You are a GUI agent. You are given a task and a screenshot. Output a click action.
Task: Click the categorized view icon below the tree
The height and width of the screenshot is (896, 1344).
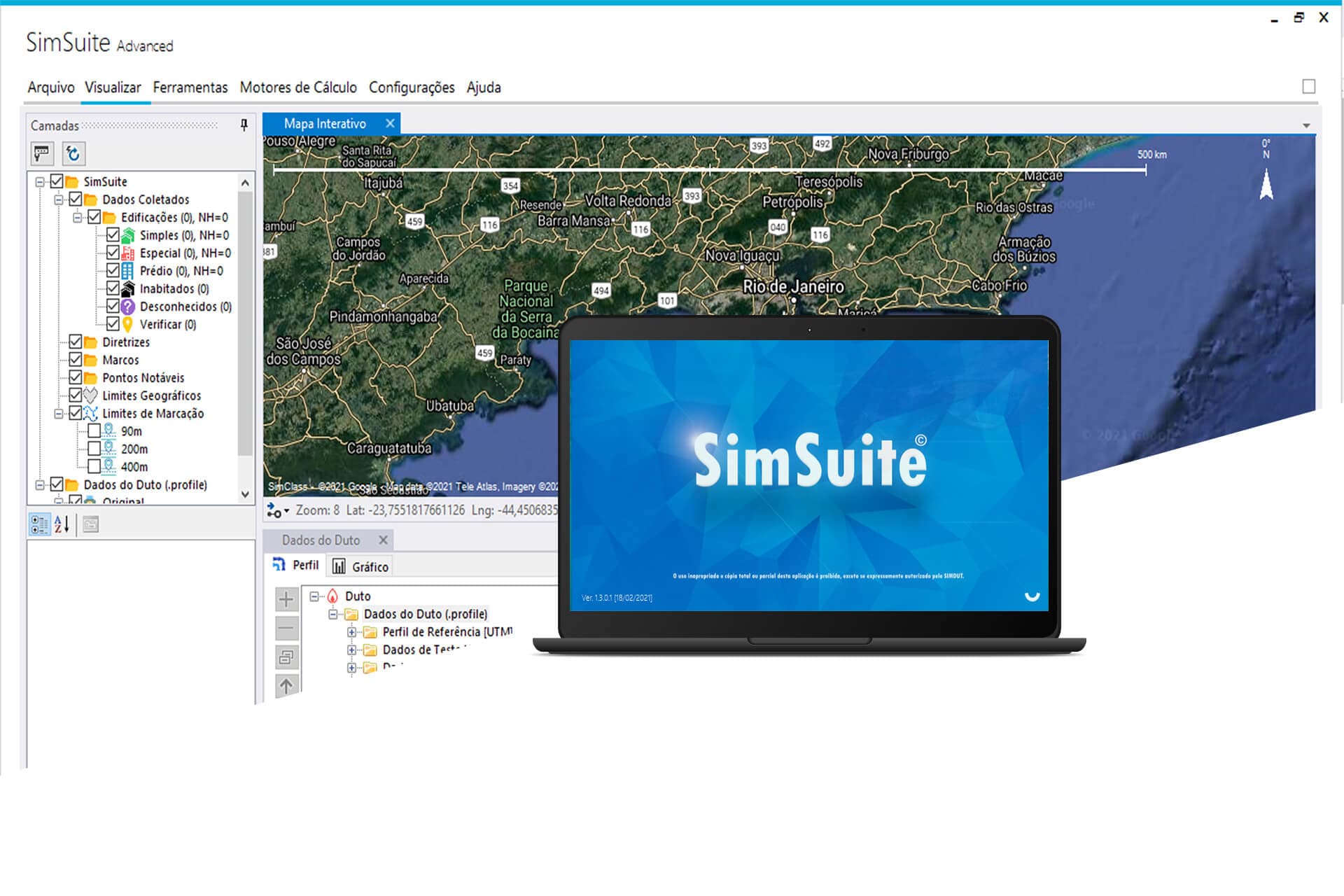40,524
